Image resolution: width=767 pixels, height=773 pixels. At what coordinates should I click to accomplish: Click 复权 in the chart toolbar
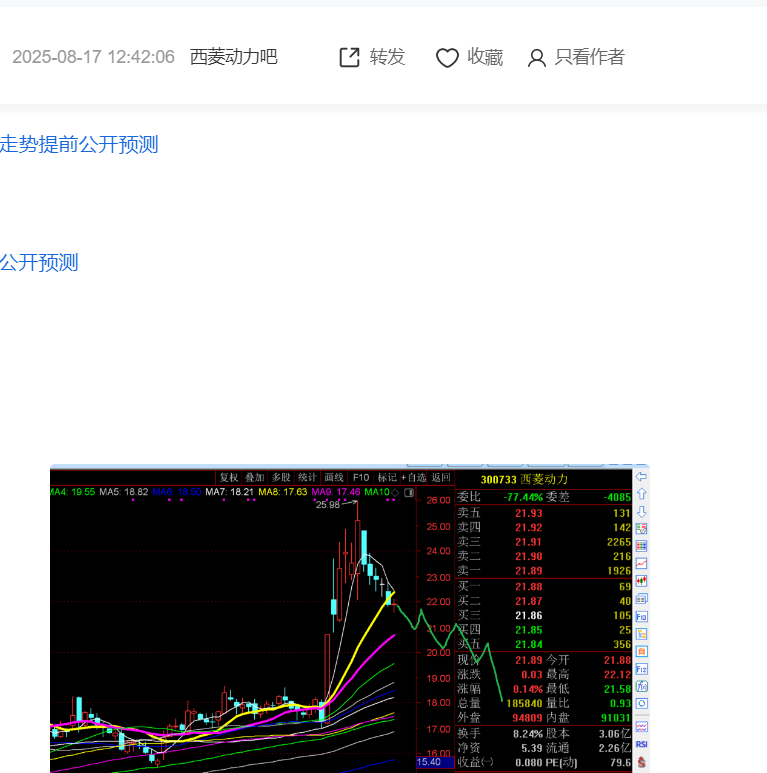(x=229, y=477)
